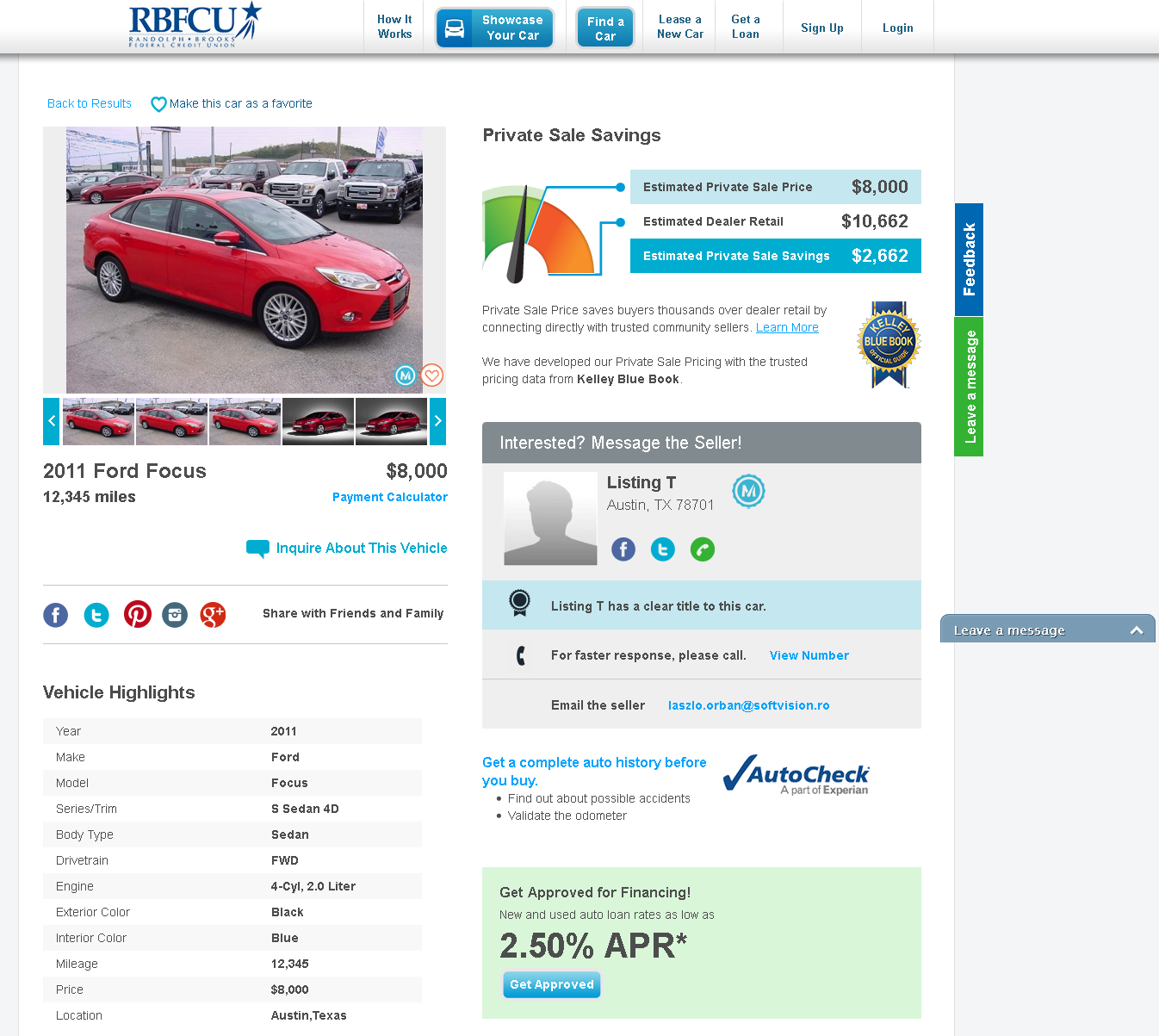Follow the Learn More link

(x=787, y=327)
